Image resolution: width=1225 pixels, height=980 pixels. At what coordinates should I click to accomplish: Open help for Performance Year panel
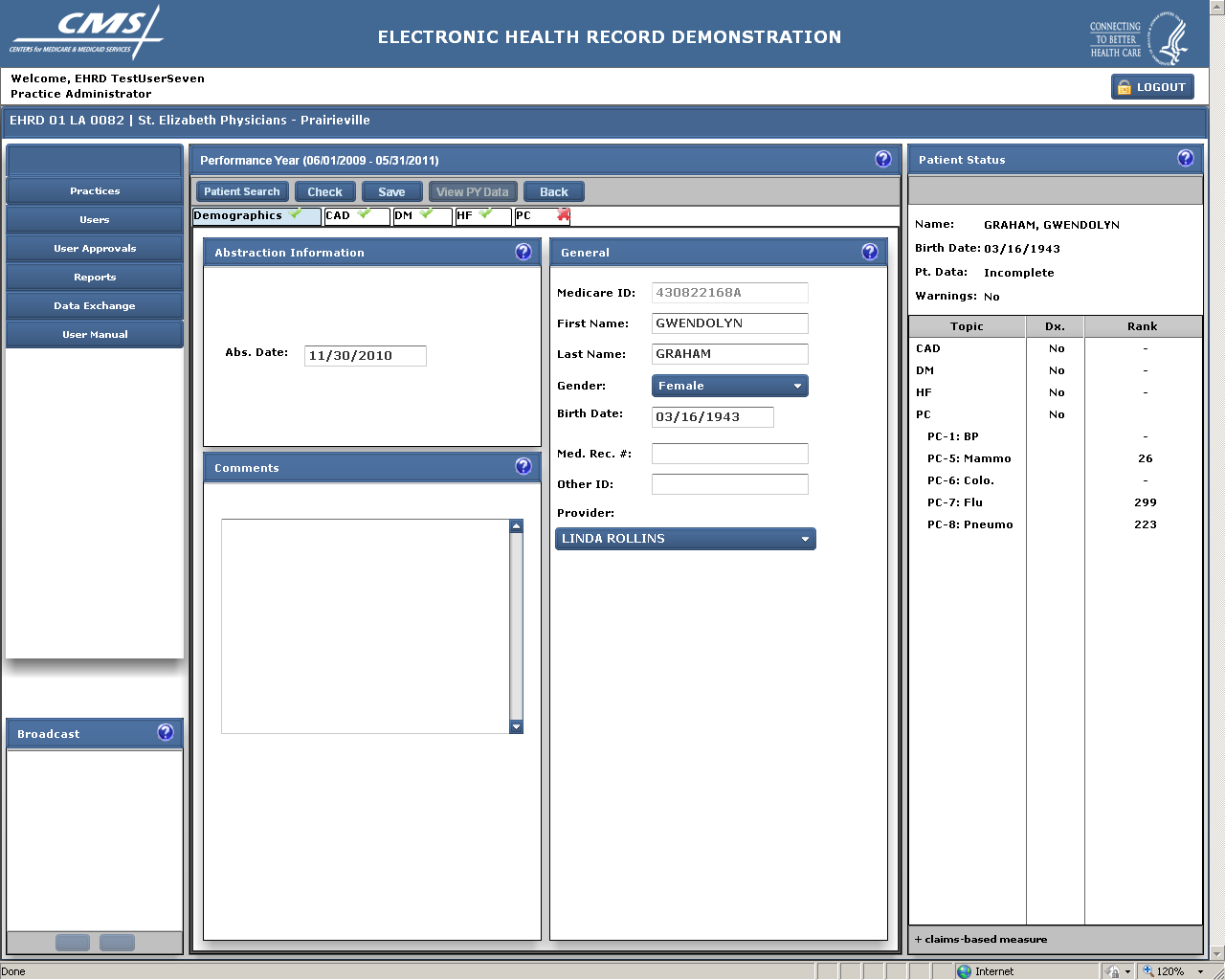coord(882,159)
